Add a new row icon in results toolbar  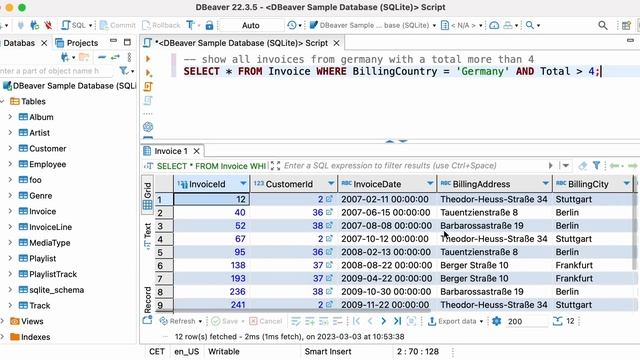tap(310, 321)
